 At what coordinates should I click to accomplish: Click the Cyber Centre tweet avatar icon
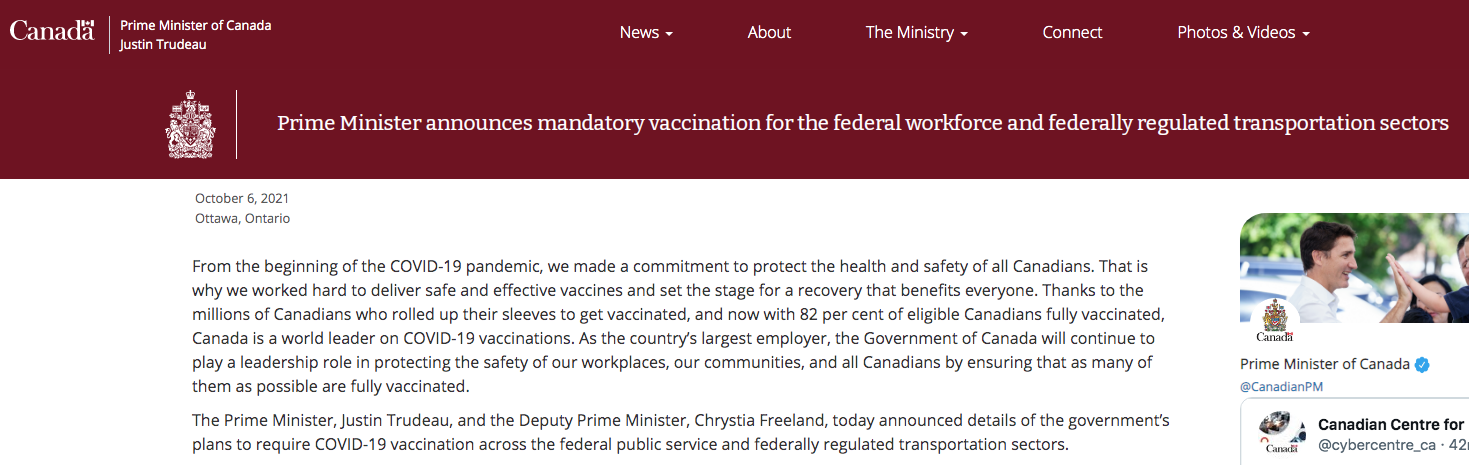[1281, 433]
